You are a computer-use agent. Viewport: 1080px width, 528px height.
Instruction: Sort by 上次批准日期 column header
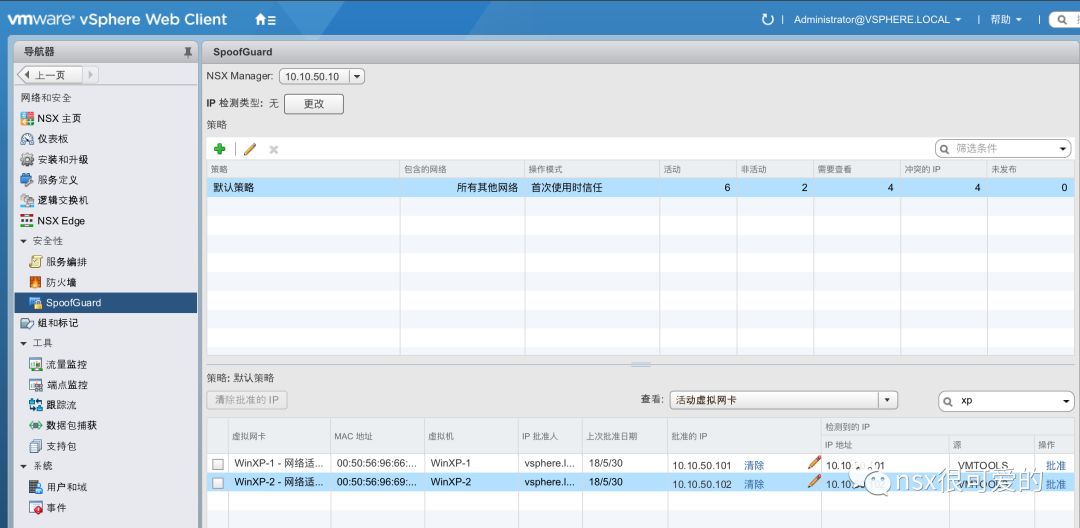click(x=625, y=436)
